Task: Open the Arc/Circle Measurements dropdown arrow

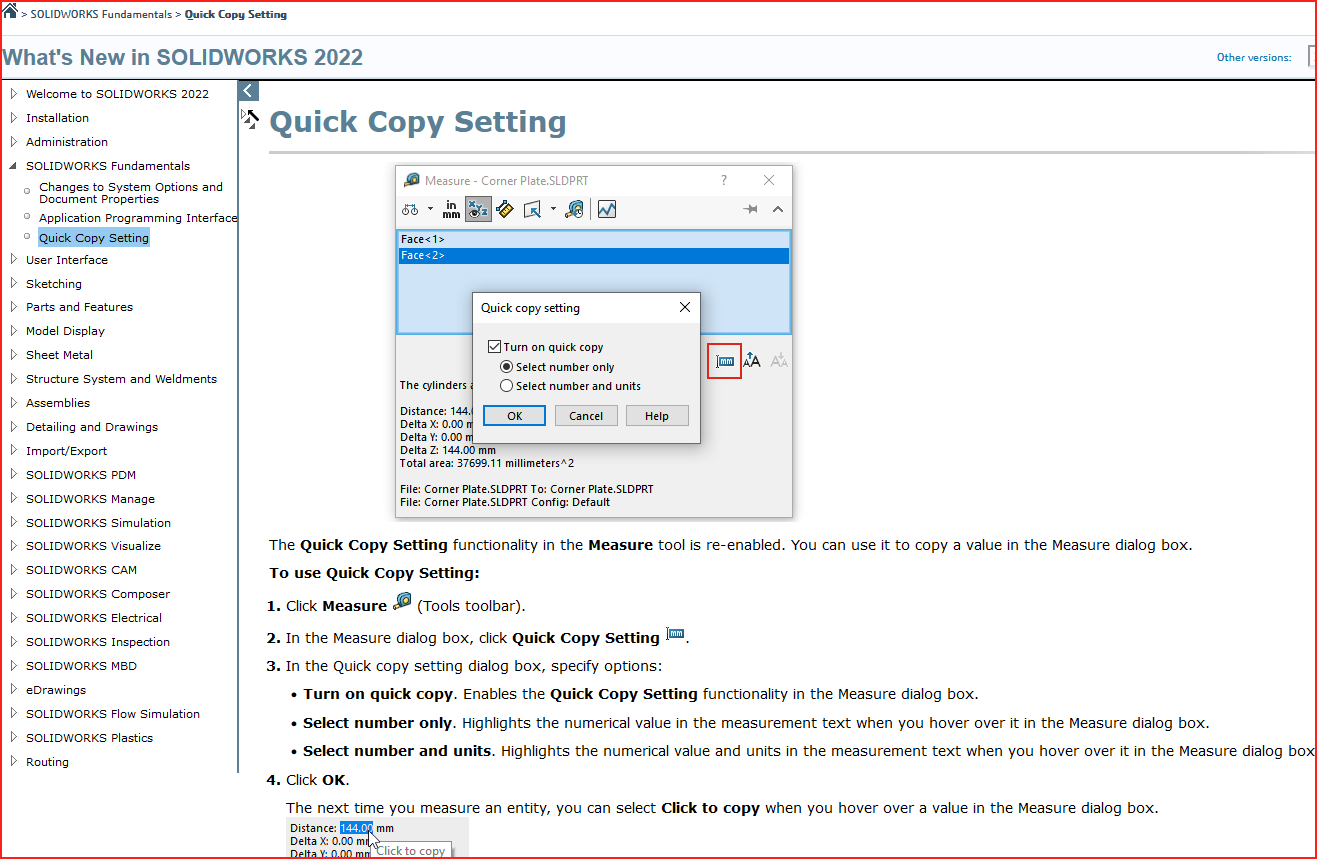Action: point(430,209)
